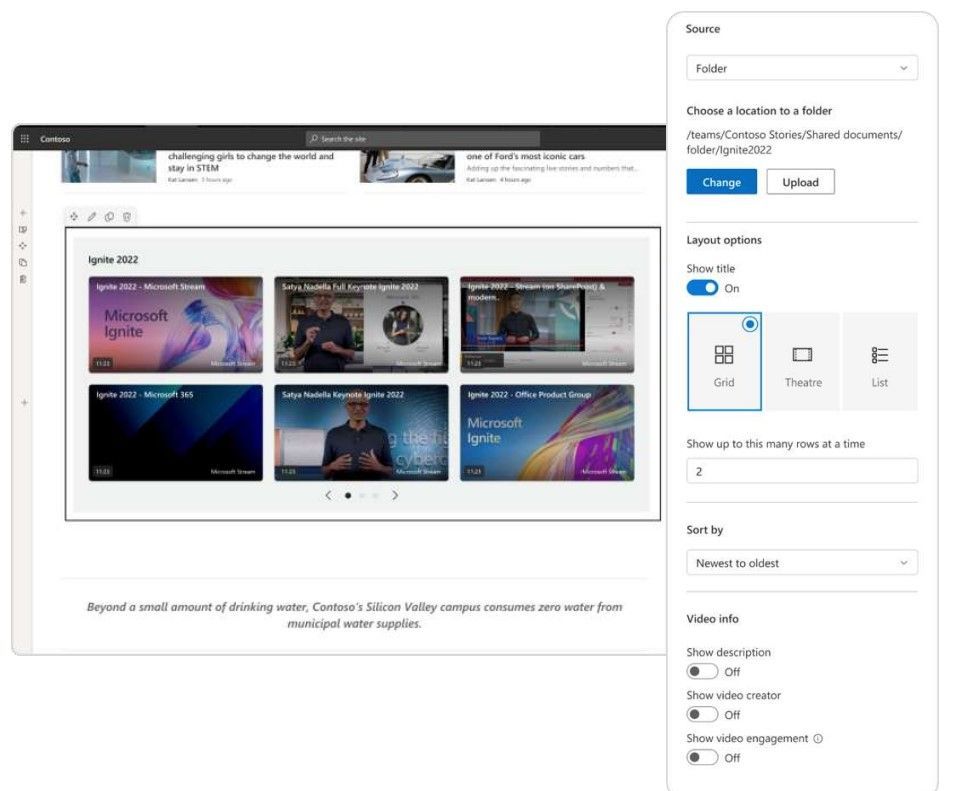Screen dimensions: 956x791
Task: Click Ford's most iconic cars headline
Action: click(526, 156)
